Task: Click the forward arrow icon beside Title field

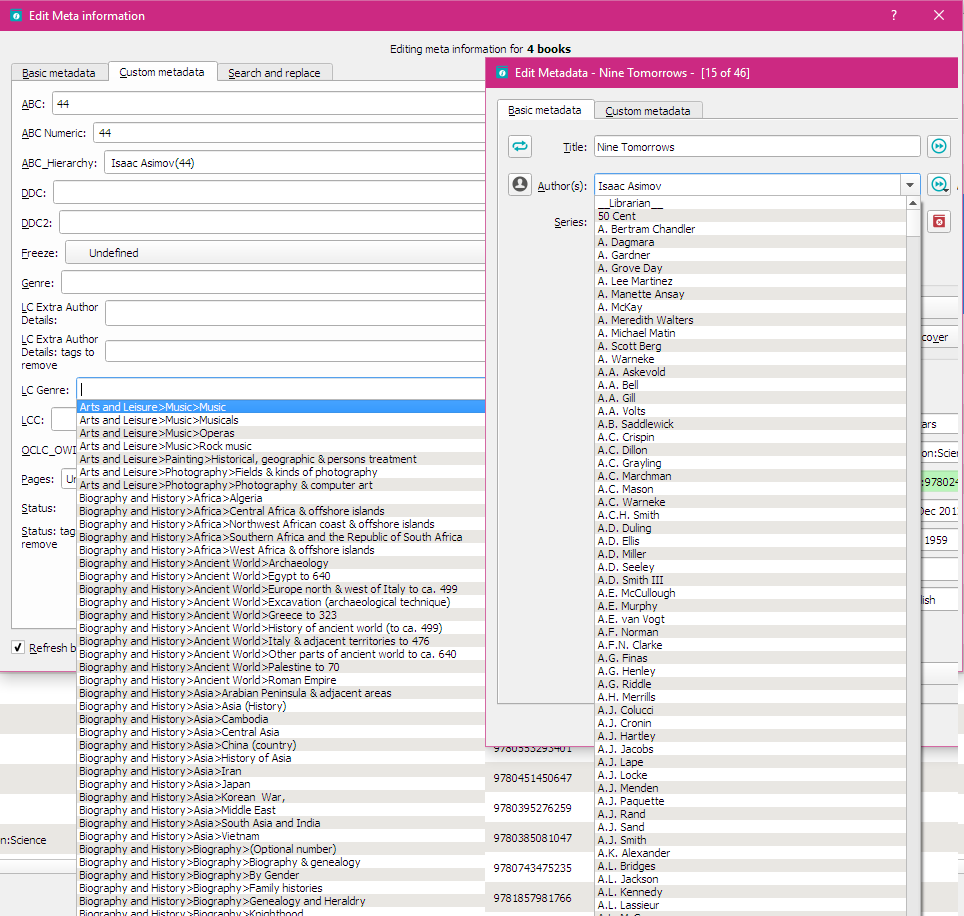Action: click(938, 147)
